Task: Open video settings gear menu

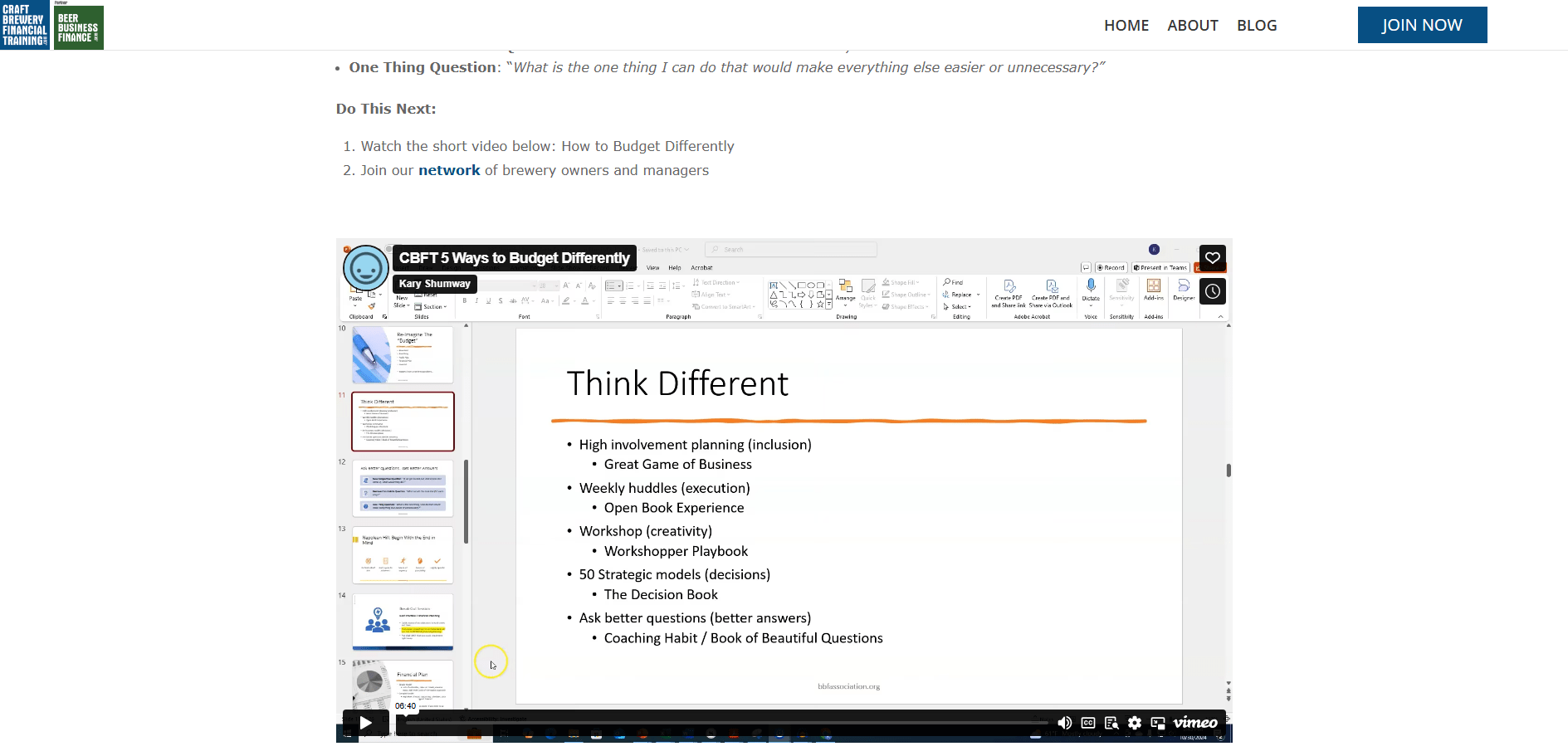Action: pyautogui.click(x=1135, y=723)
